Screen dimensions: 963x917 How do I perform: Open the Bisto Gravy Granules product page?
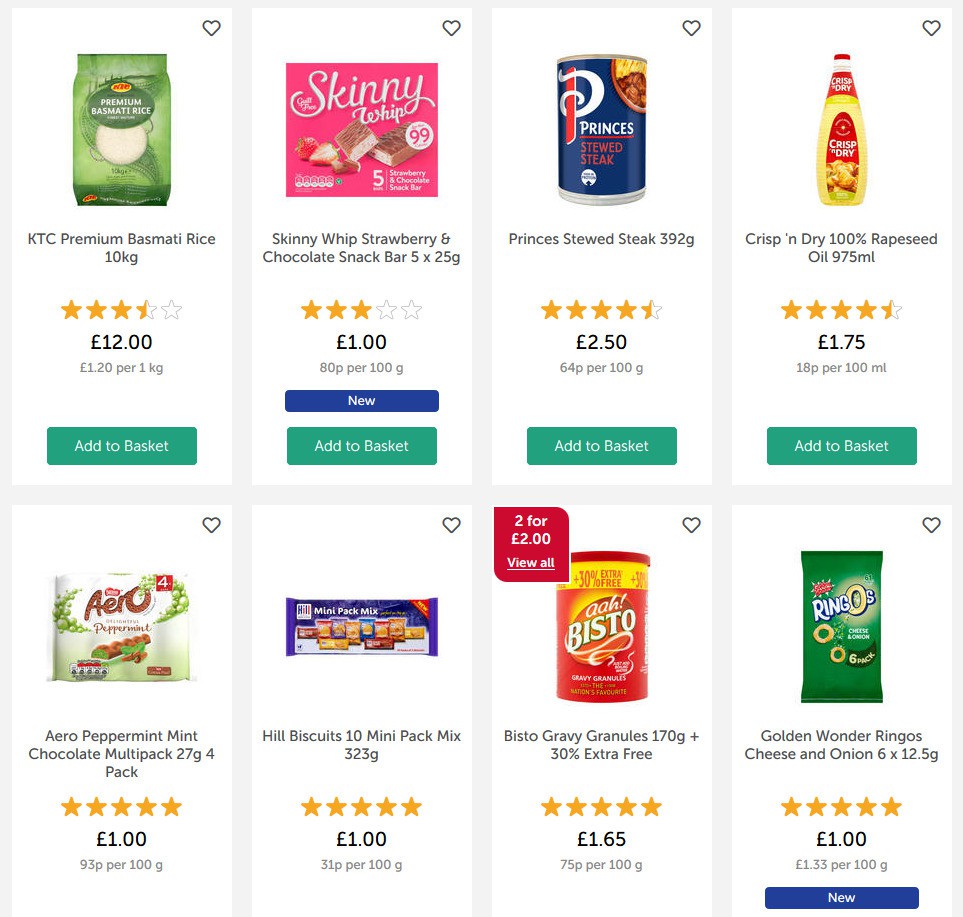[x=601, y=744]
